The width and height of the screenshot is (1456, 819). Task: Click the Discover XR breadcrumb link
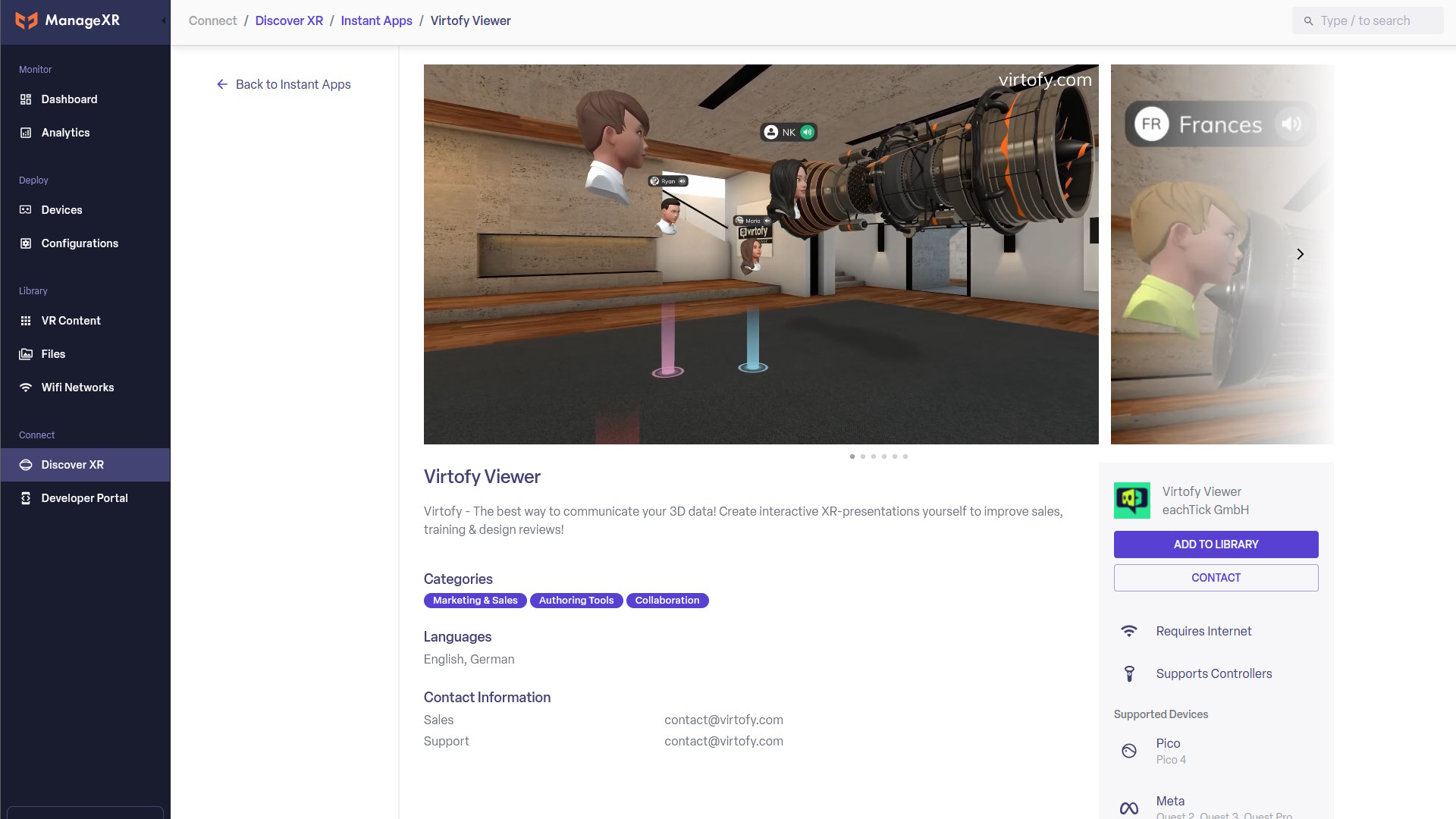289,20
